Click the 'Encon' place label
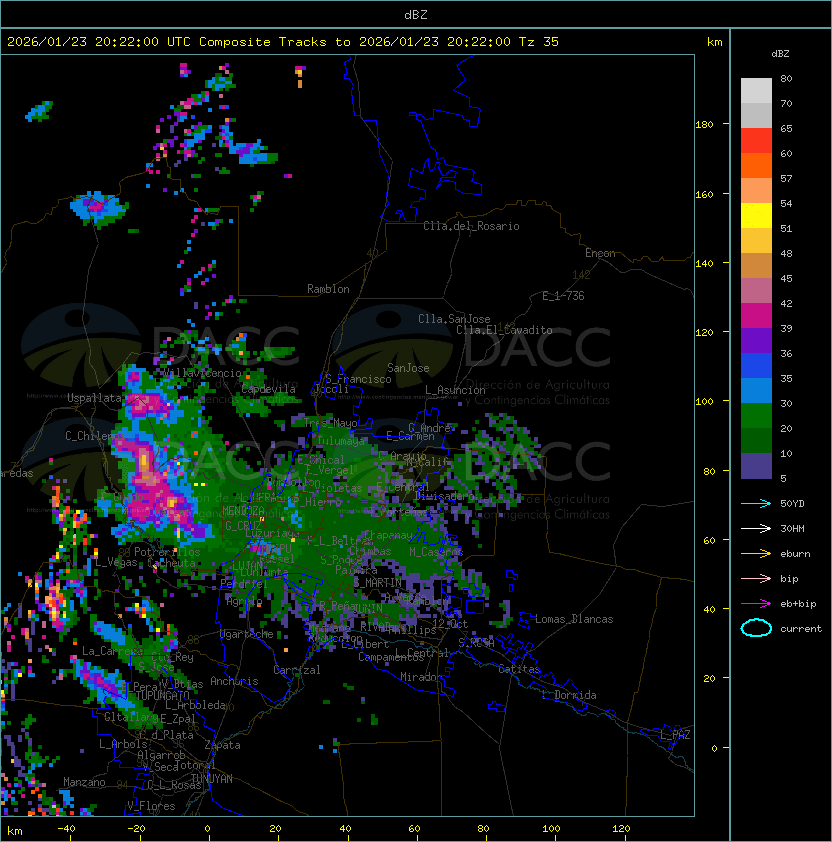The height and width of the screenshot is (842, 832). 600,253
